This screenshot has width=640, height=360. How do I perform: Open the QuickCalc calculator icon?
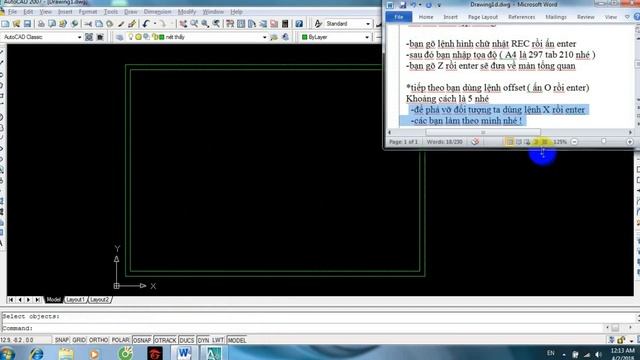pos(285,24)
